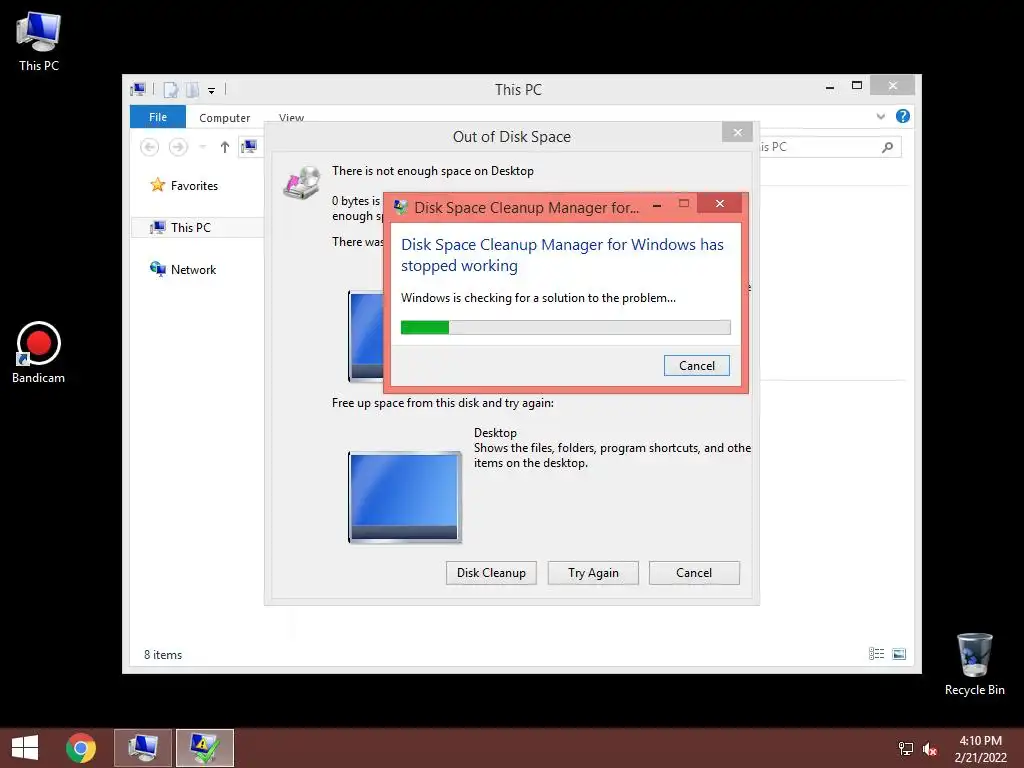Open the Recycle Bin icon

point(974,664)
